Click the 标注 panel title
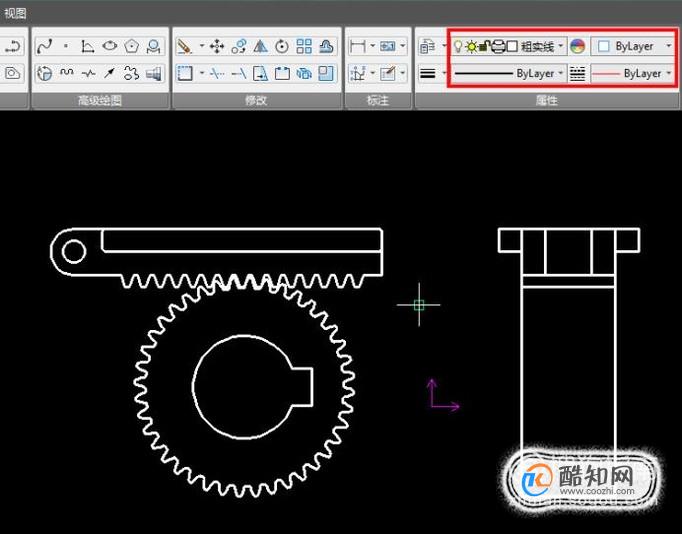Viewport: 682px width, 534px height. tap(378, 101)
